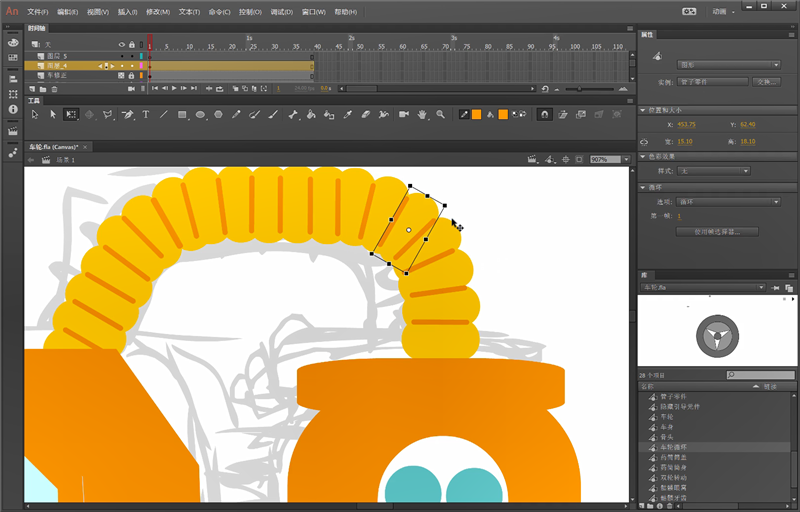Screen dimensions: 800x512
Task: Select the Ink Bottle tool
Action: click(329, 114)
